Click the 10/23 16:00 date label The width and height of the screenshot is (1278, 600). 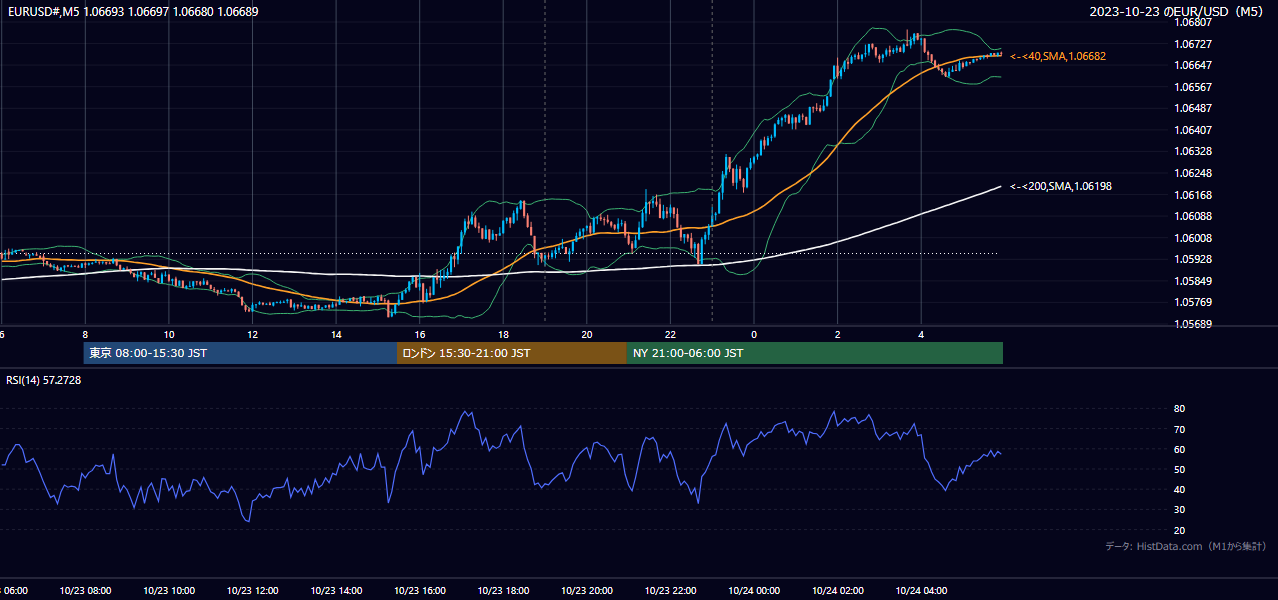(x=420, y=591)
